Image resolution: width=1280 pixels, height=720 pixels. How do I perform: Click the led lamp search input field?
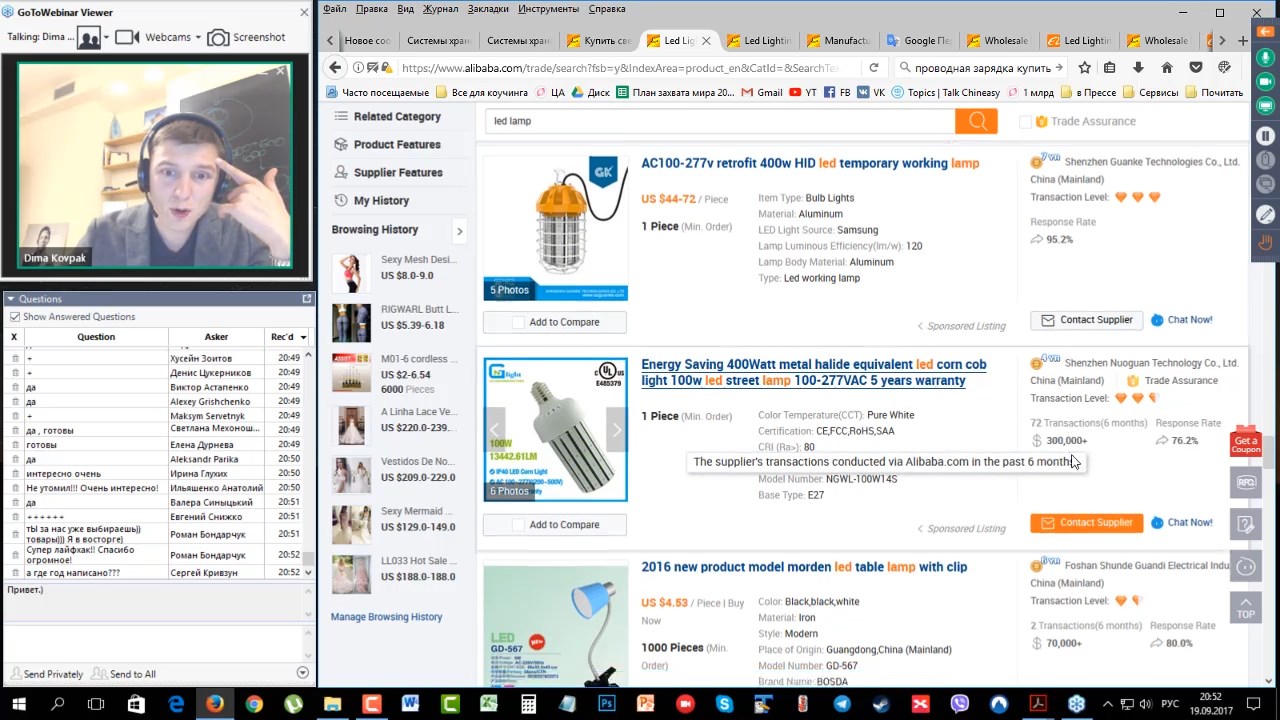[720, 121]
